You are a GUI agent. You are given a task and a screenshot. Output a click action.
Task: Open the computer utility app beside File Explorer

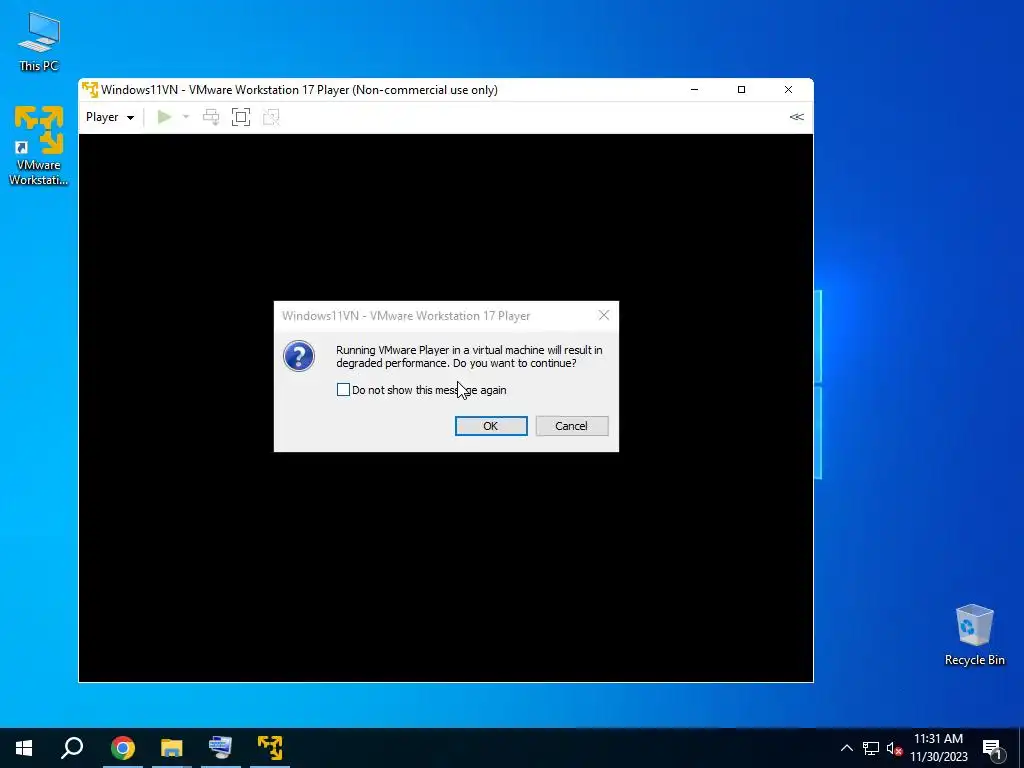tap(221, 748)
